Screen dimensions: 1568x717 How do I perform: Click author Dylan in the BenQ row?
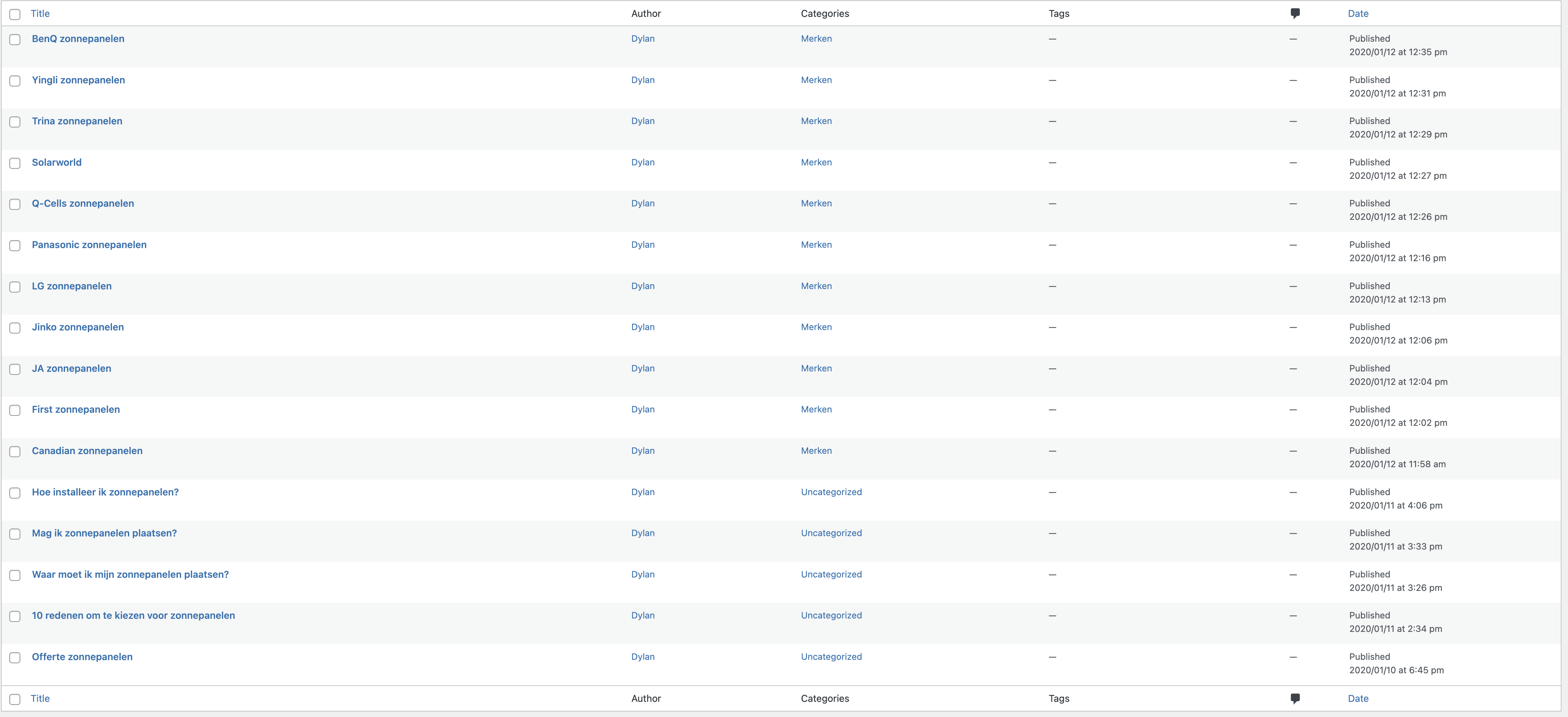pyautogui.click(x=643, y=39)
